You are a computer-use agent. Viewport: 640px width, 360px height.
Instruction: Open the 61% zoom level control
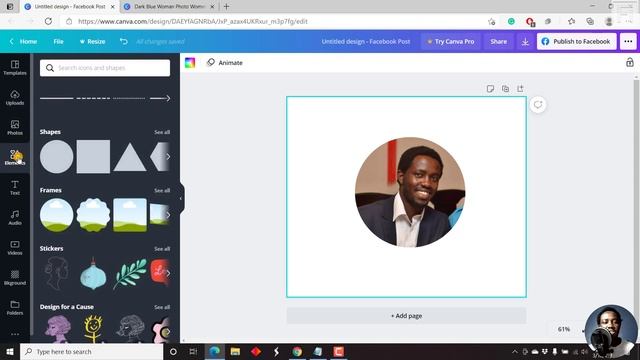coord(564,329)
